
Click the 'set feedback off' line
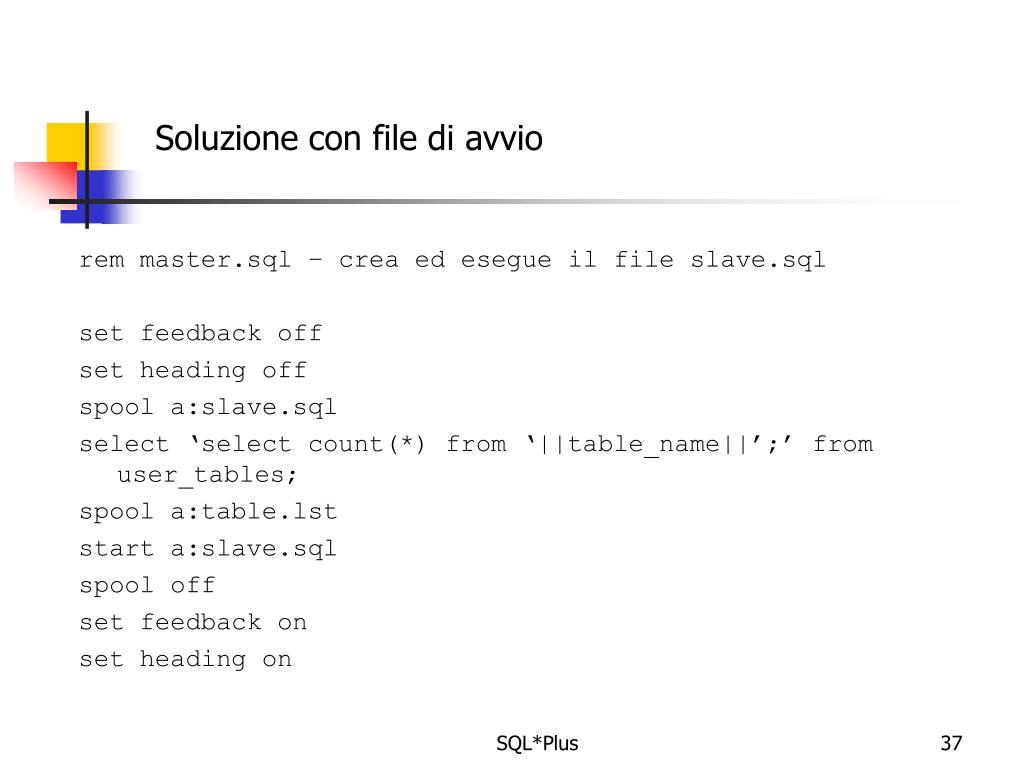tap(200, 334)
